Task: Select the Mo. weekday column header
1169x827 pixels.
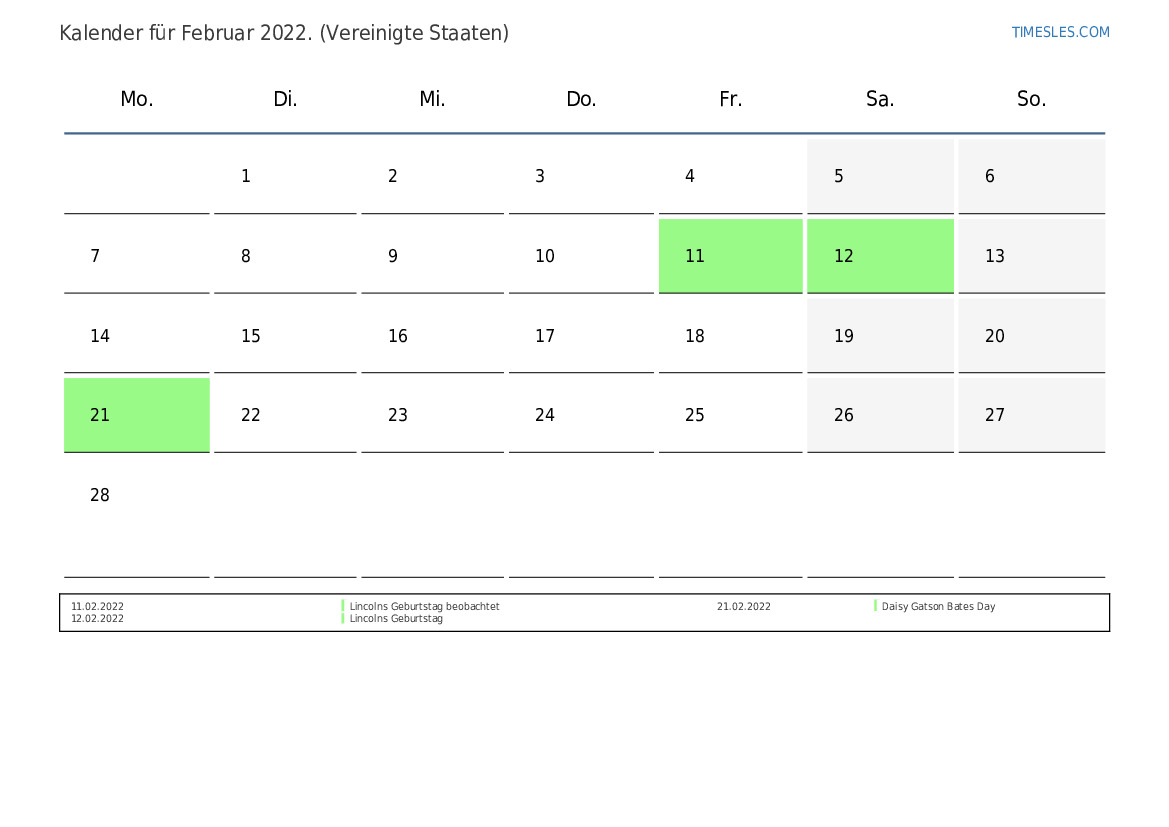Action: pos(137,99)
